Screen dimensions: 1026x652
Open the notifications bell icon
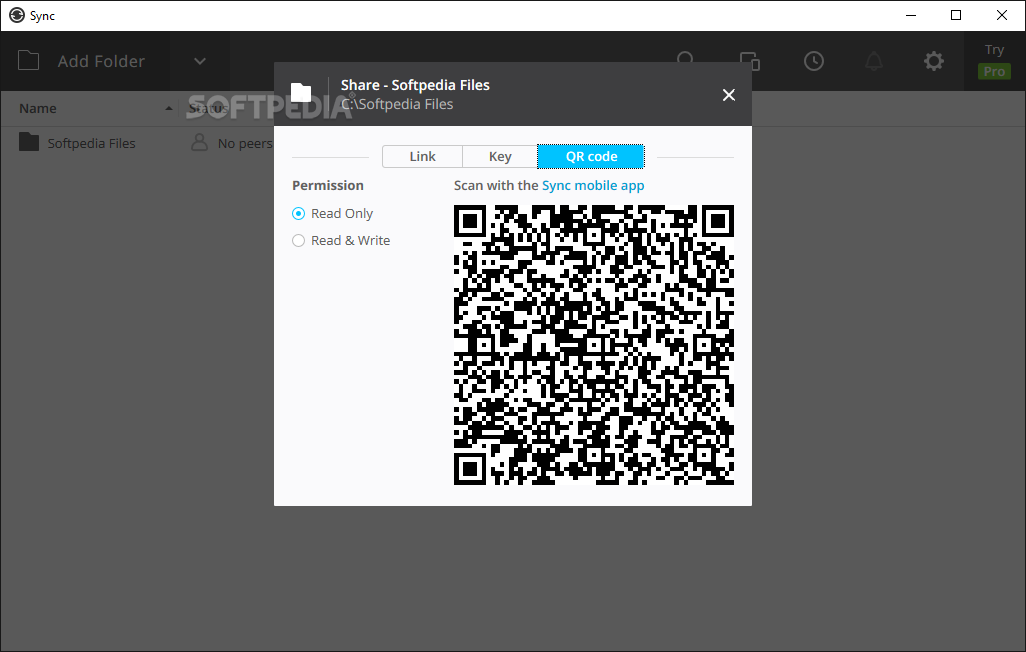(874, 61)
